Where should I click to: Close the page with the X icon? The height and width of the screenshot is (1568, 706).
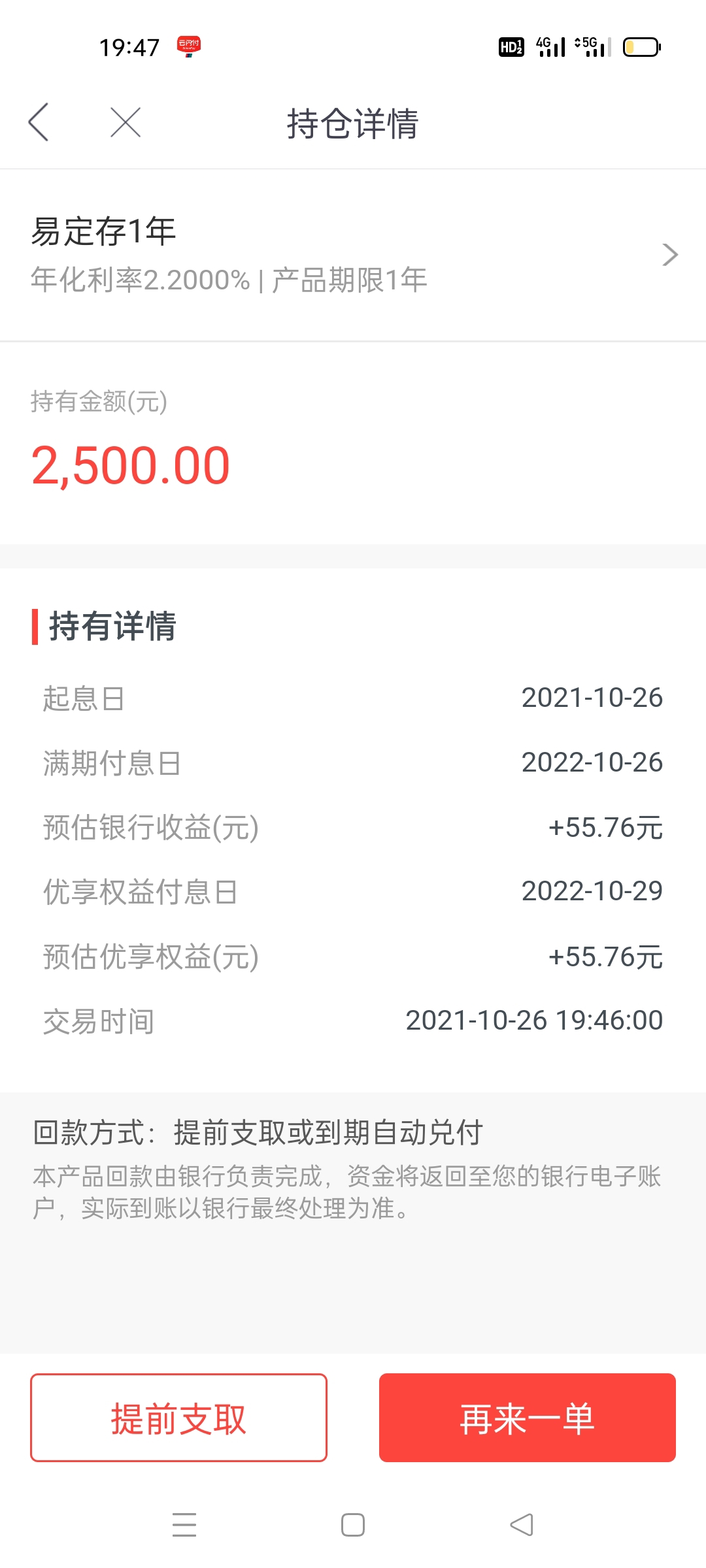(x=126, y=122)
